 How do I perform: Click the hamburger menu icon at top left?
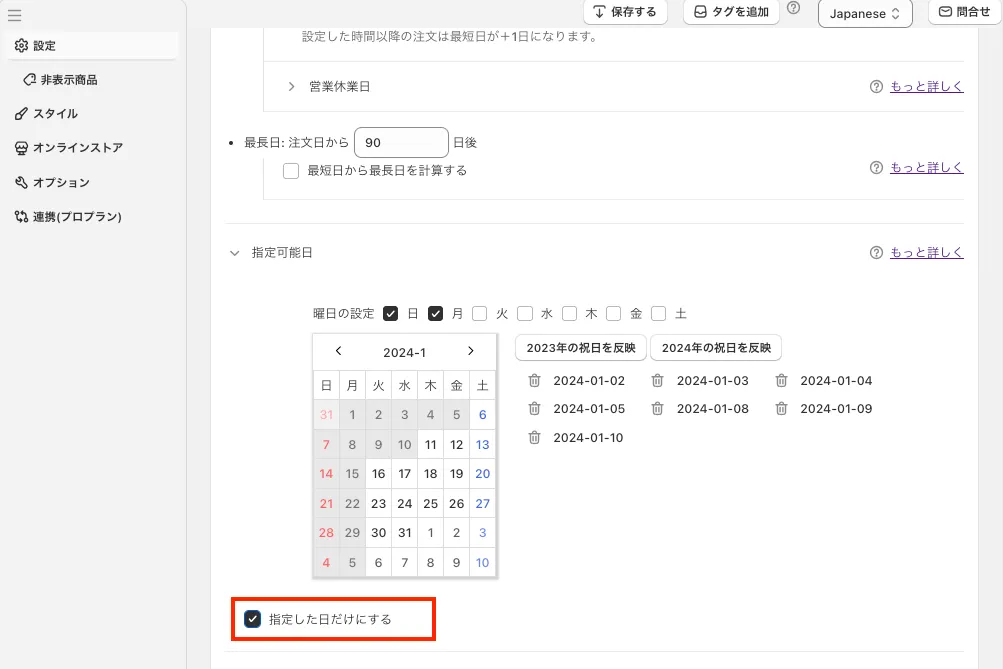pos(14,15)
